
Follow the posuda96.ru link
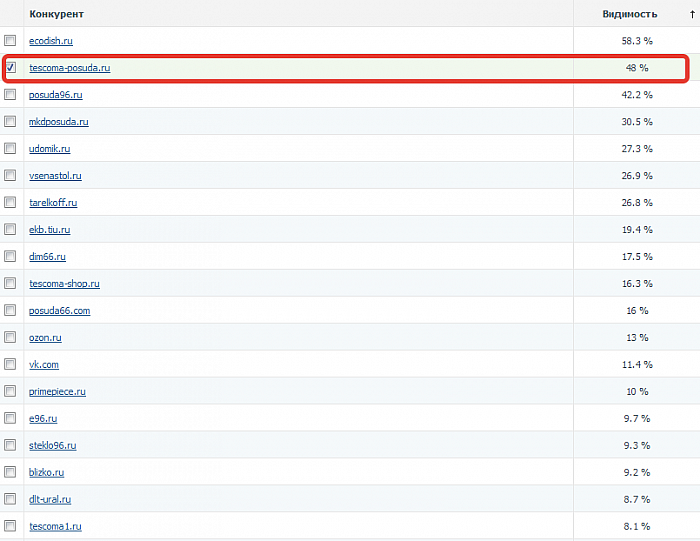coord(56,95)
